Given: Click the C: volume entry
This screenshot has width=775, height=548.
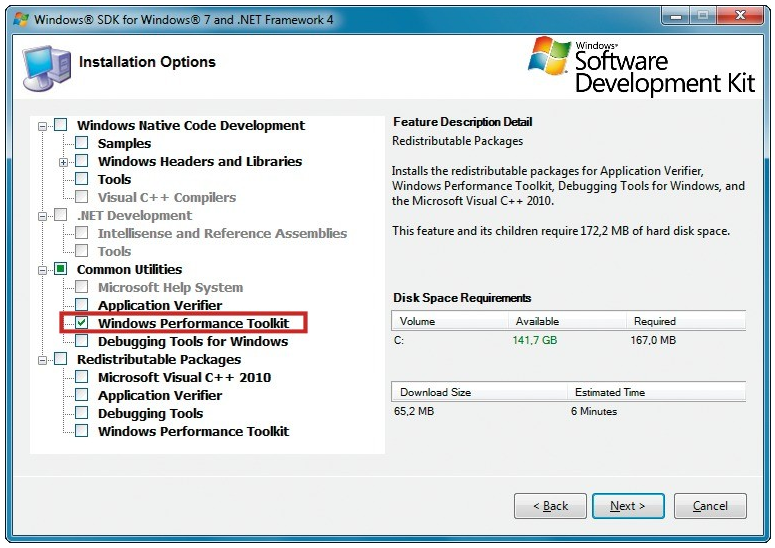Looking at the screenshot, I should (399, 340).
